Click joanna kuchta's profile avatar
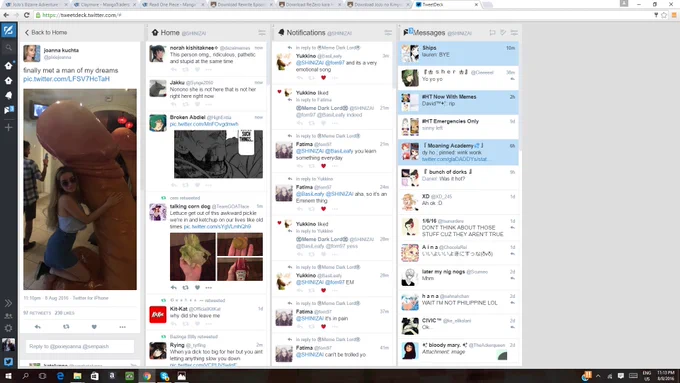The width and height of the screenshot is (680, 383). 32,53
